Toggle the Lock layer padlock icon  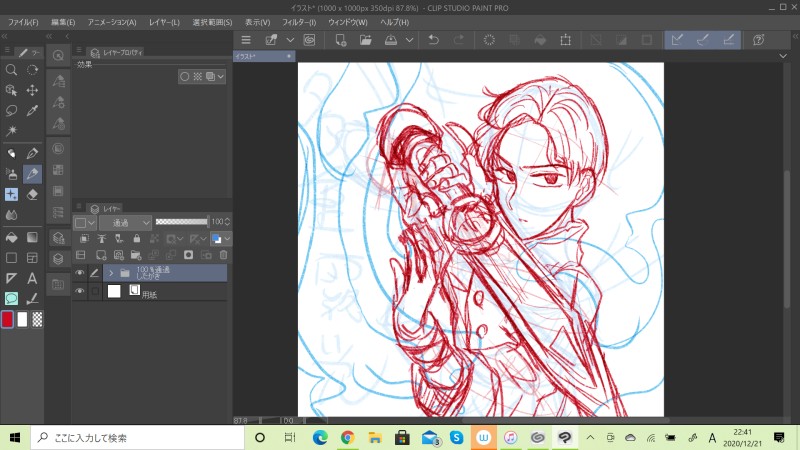pos(137,238)
